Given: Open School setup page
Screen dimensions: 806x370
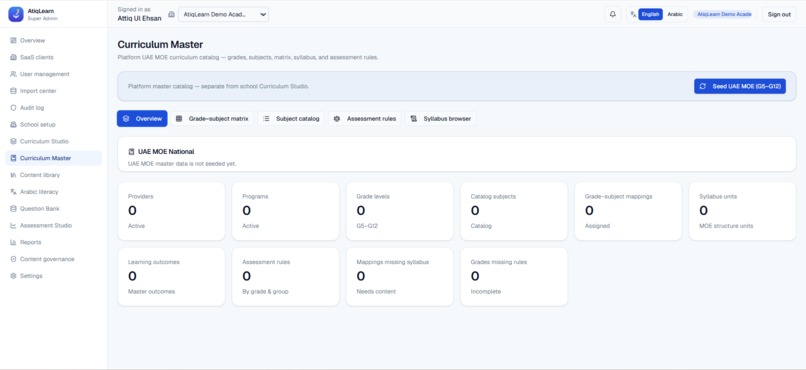Looking at the screenshot, I should [x=53, y=125].
